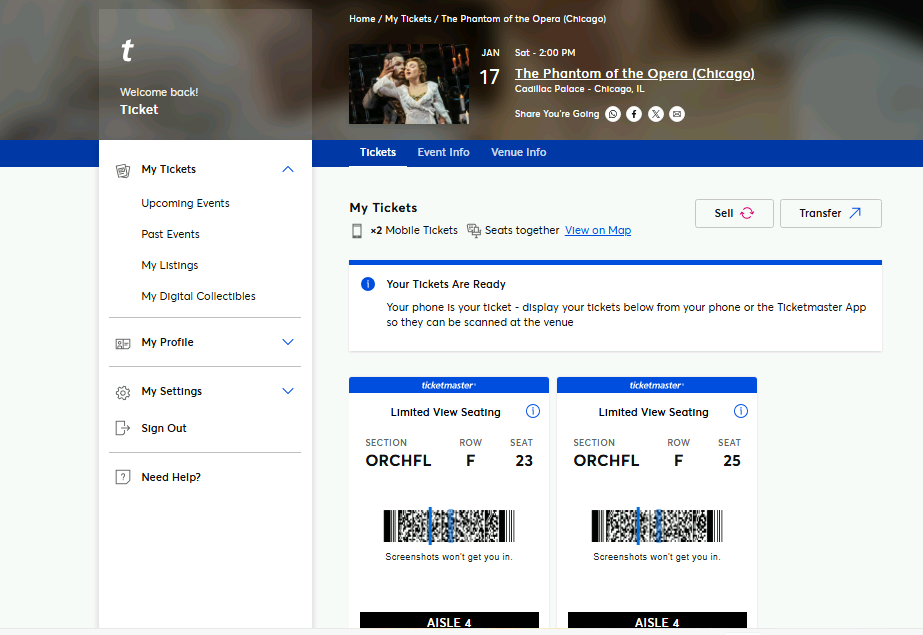Viewport: 923px width, 635px height.
Task: Share event via Facebook icon
Action: click(x=634, y=114)
